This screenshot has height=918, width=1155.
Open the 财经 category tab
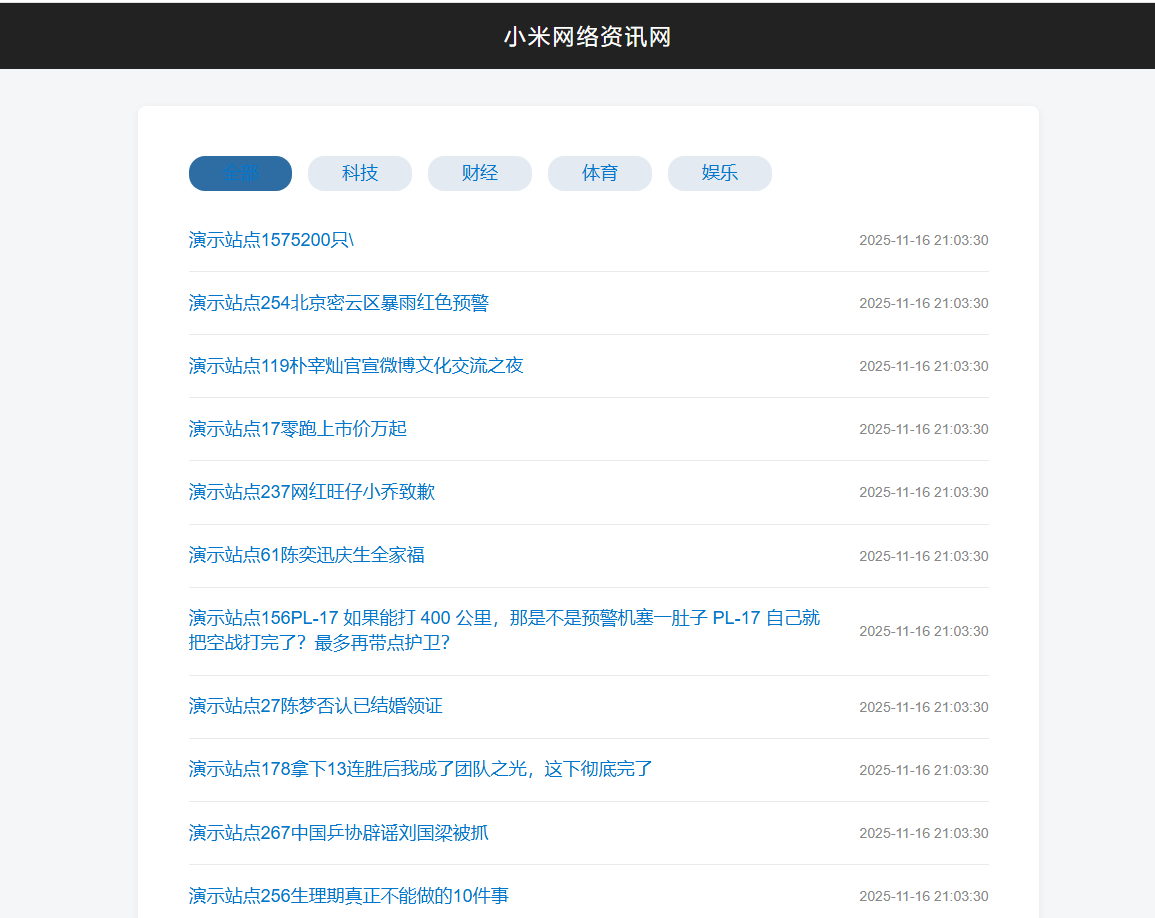coord(480,173)
